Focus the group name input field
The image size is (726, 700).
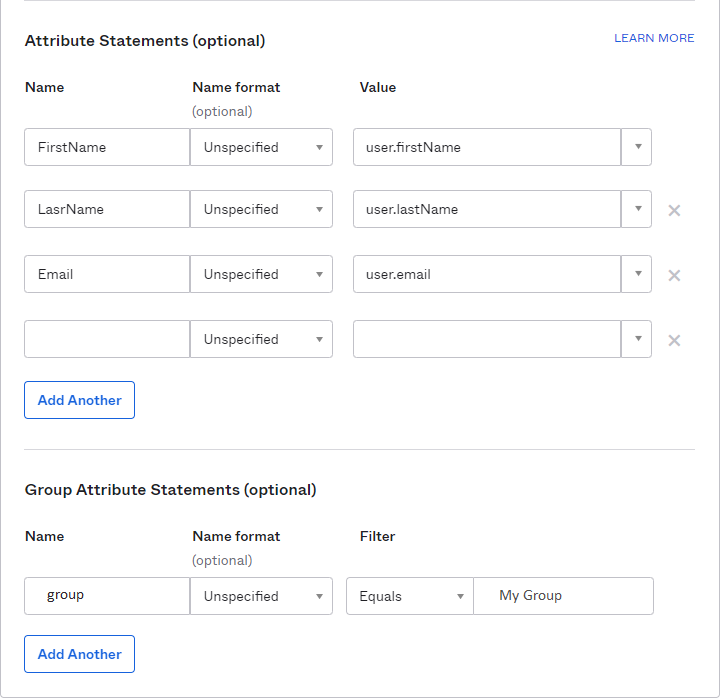(107, 596)
